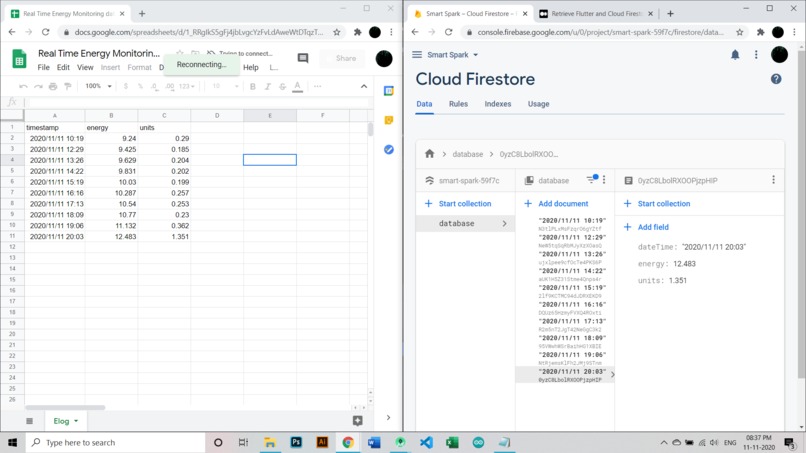Open Visual Studio Code from the taskbar
Viewport: 806px width, 453px height.
(426, 442)
